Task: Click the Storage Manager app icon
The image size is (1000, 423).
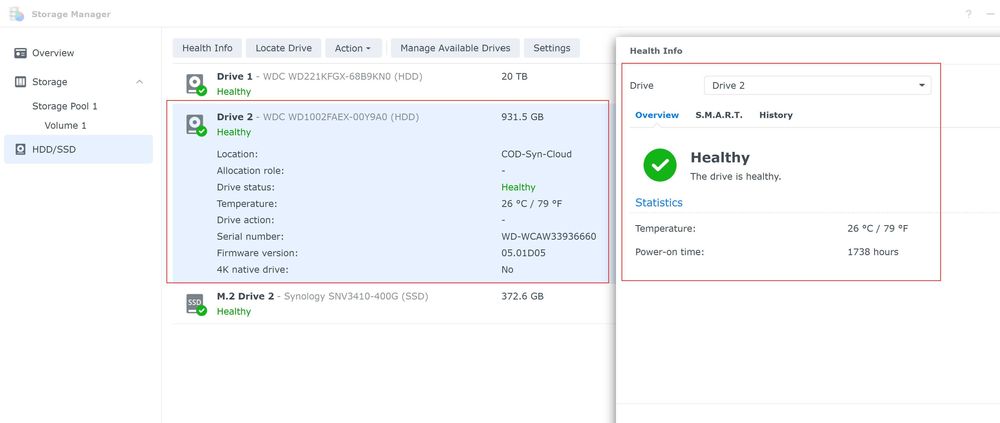Action: point(16,14)
